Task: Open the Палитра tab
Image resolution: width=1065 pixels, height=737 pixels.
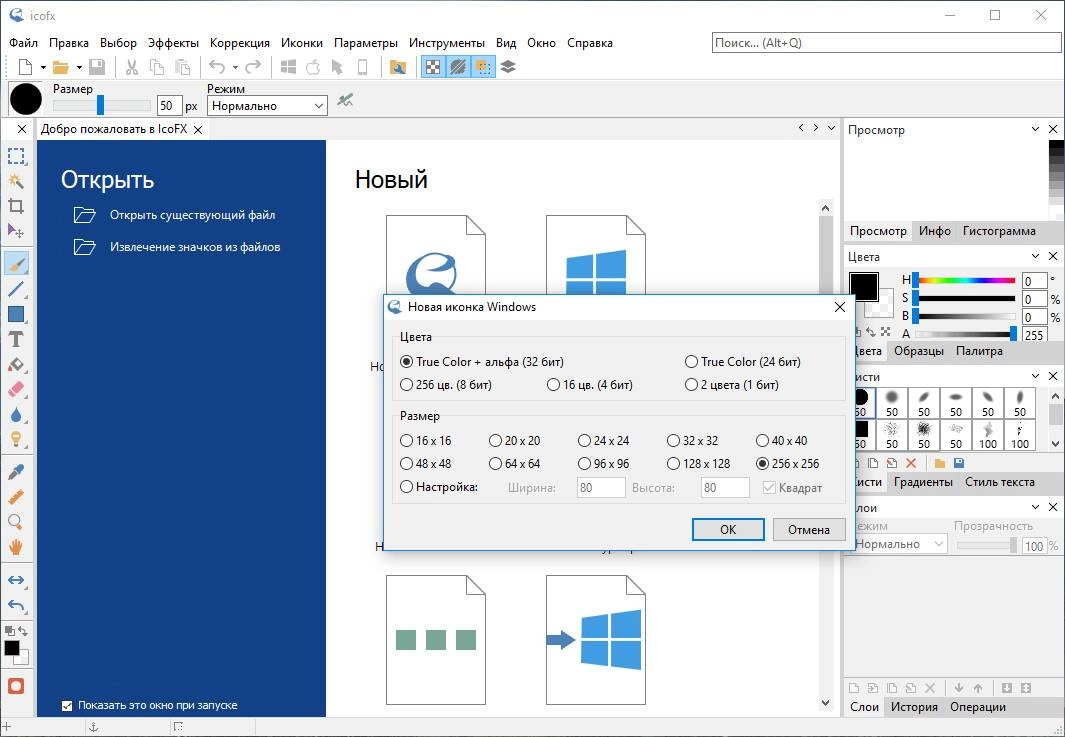Action: click(979, 351)
